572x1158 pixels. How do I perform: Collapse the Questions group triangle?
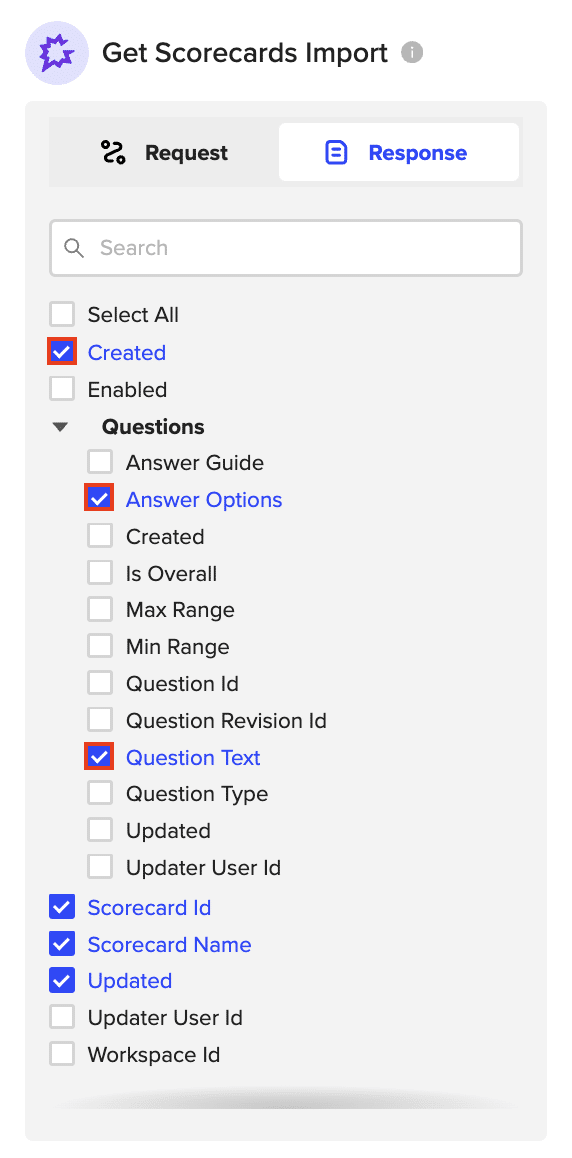click(x=61, y=427)
